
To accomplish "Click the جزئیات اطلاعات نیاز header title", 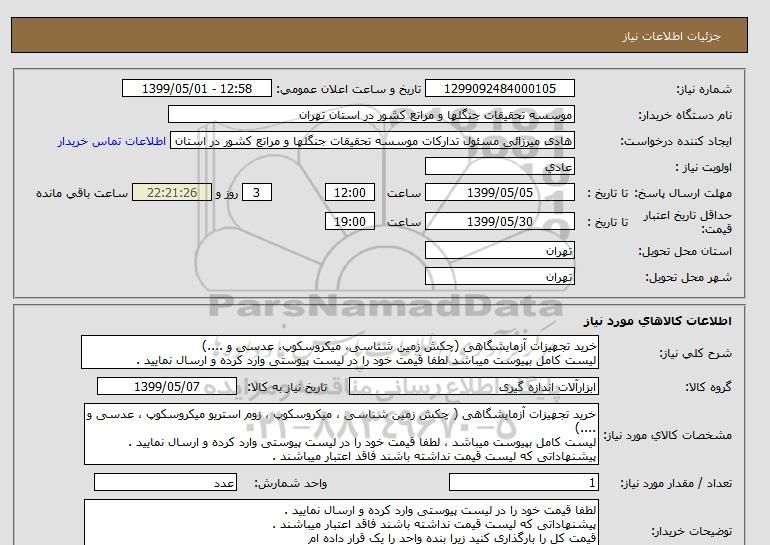I will click(x=671, y=36).
